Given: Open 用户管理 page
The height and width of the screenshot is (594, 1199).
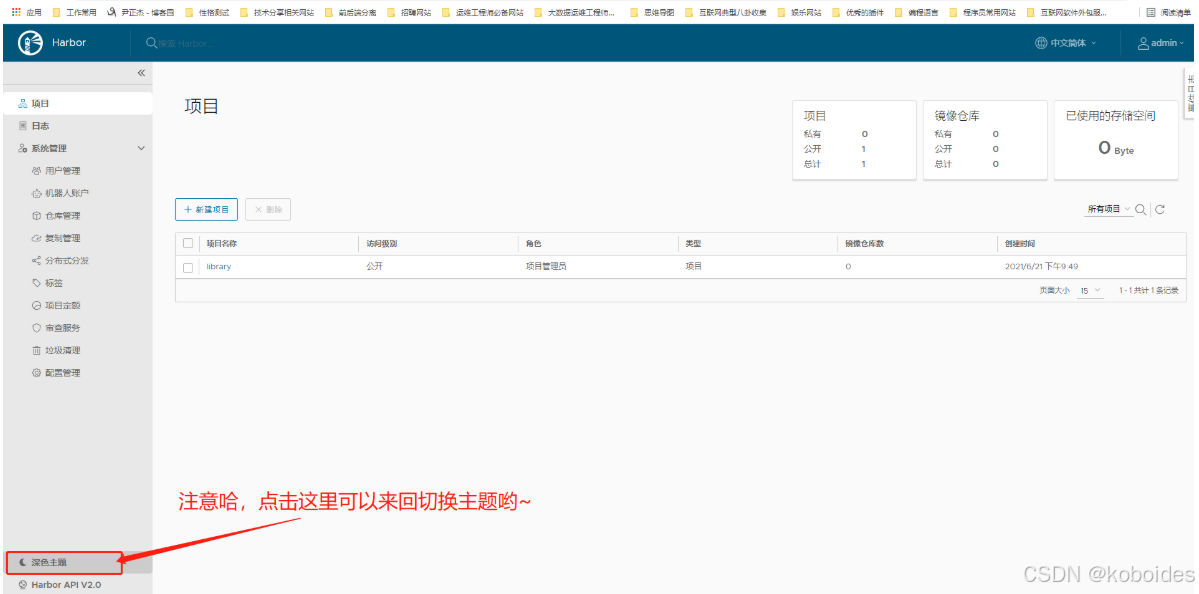Looking at the screenshot, I should coord(63,170).
